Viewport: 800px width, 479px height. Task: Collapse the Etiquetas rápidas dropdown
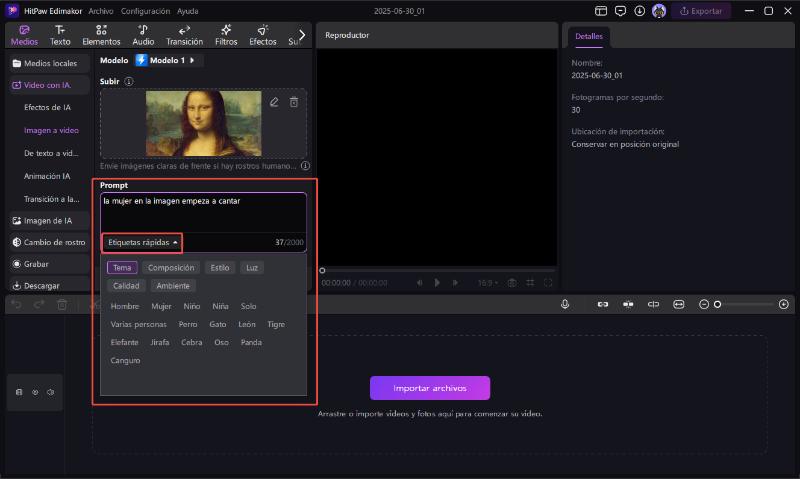point(142,242)
